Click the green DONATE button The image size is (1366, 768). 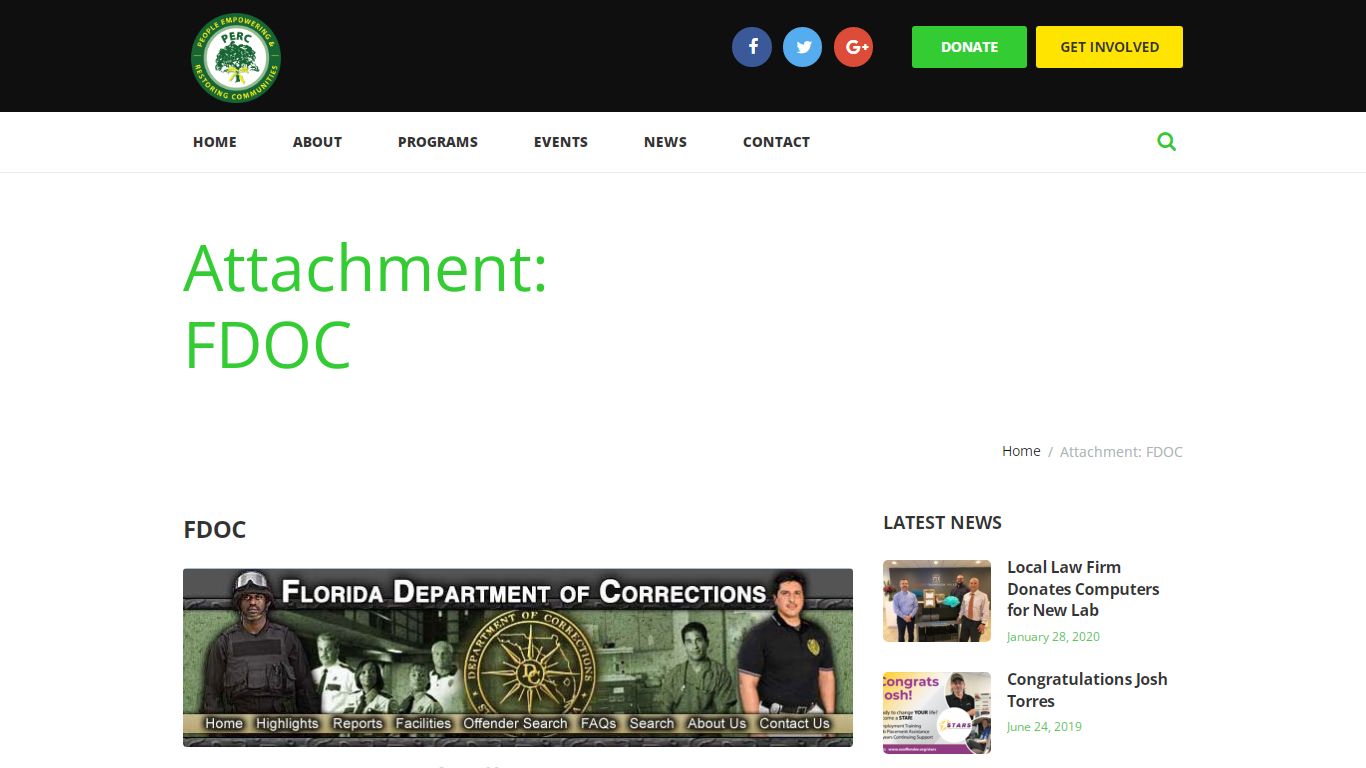pos(969,47)
